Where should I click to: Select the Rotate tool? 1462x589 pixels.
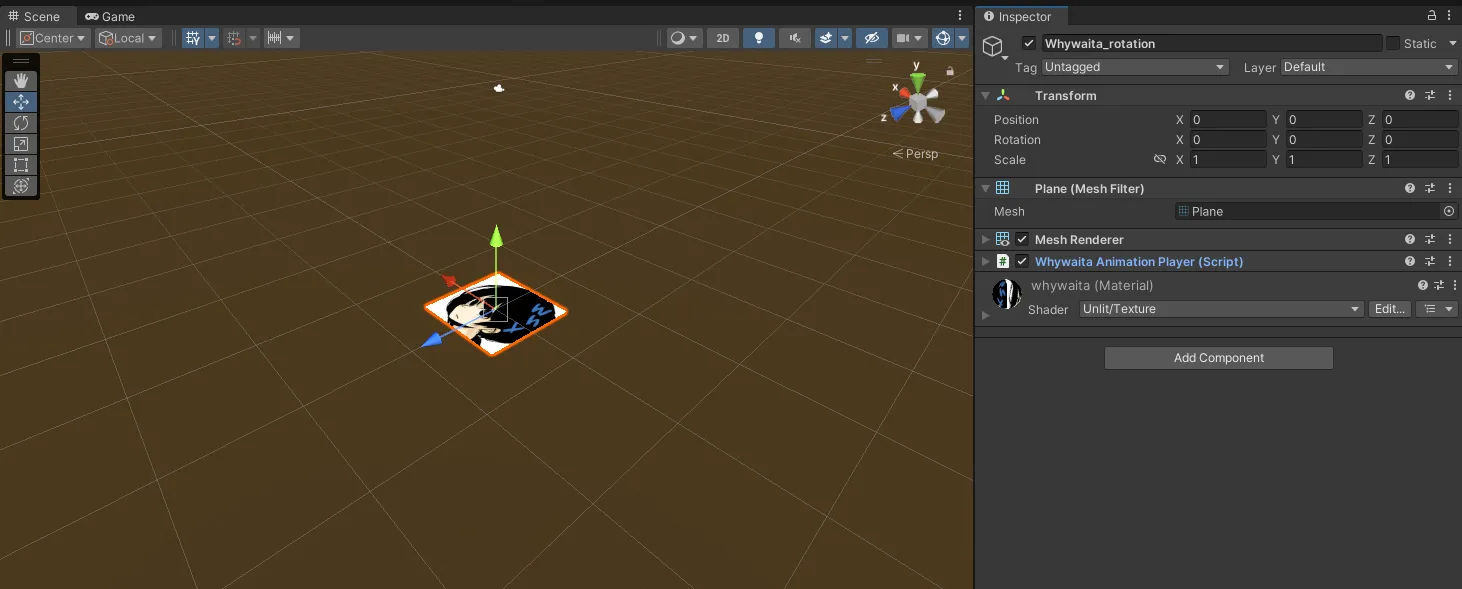pyautogui.click(x=20, y=123)
